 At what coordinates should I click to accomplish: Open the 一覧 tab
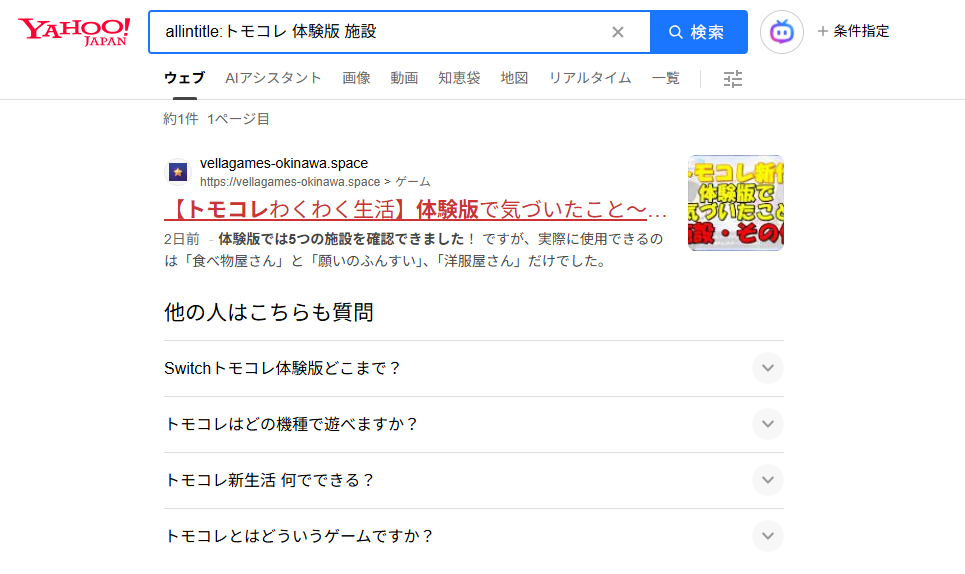click(665, 78)
